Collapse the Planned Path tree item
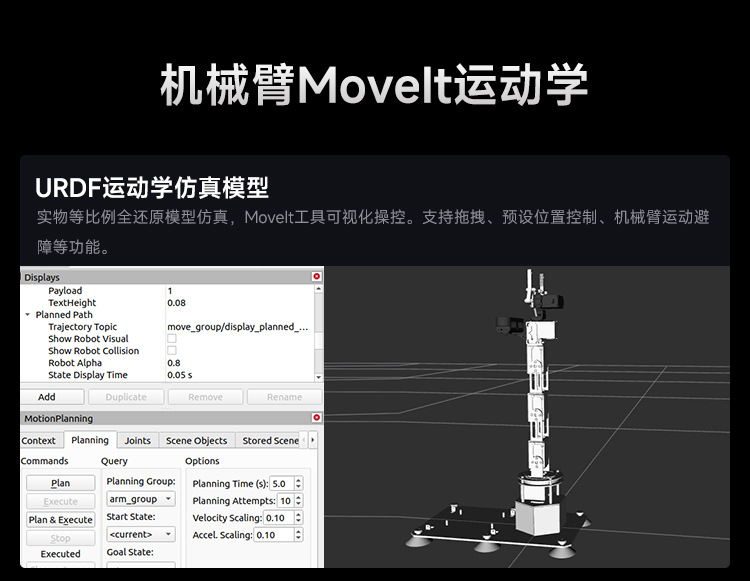750x581 pixels. (27, 315)
